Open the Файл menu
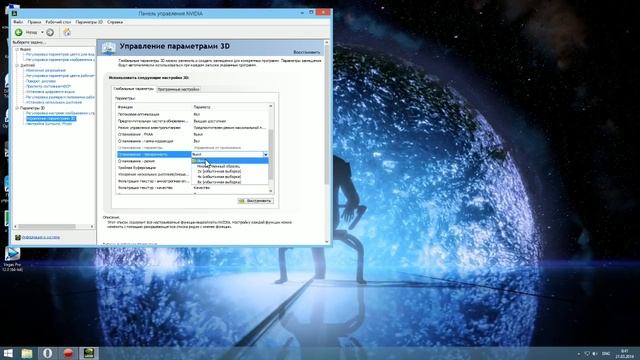The image size is (640, 360). pyautogui.click(x=18, y=22)
